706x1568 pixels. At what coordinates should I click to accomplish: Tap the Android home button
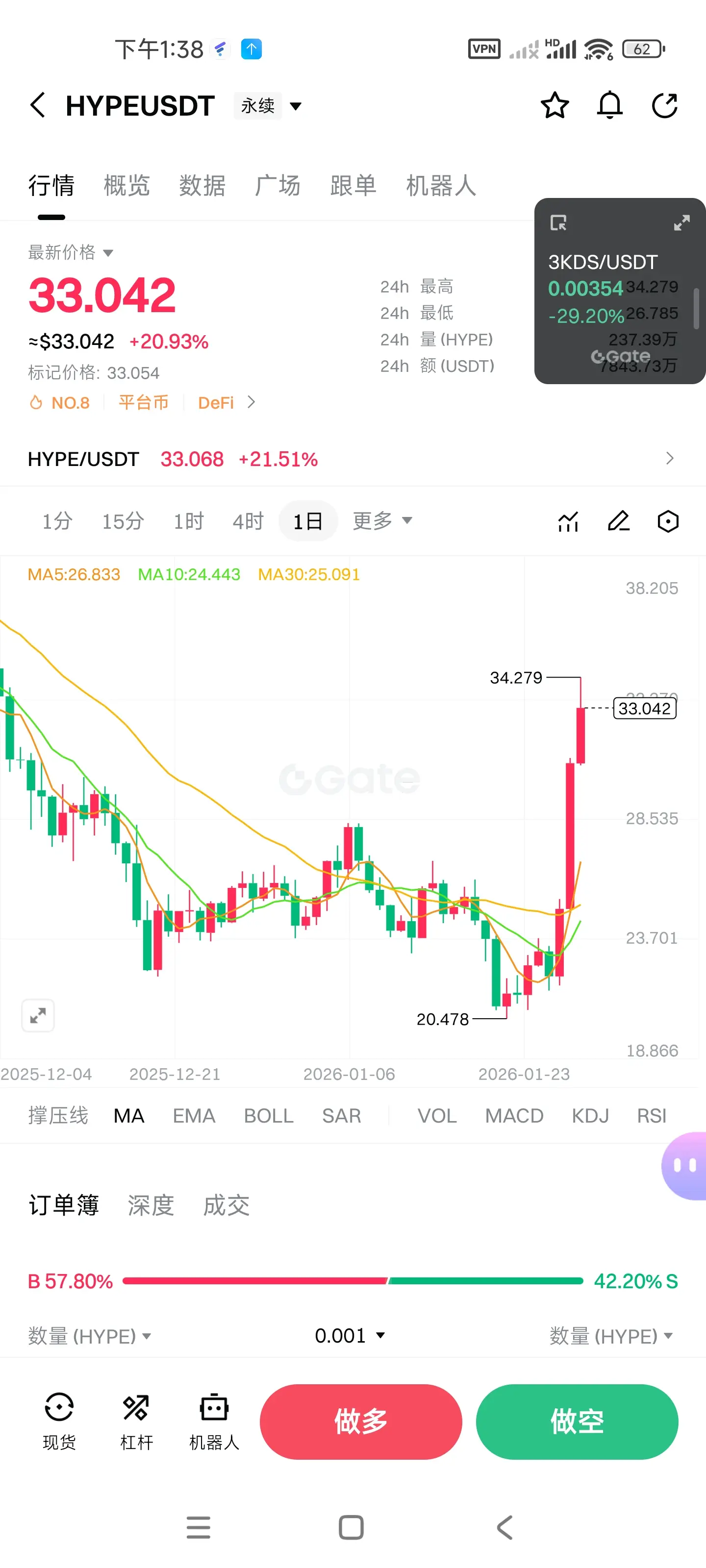[x=352, y=1527]
